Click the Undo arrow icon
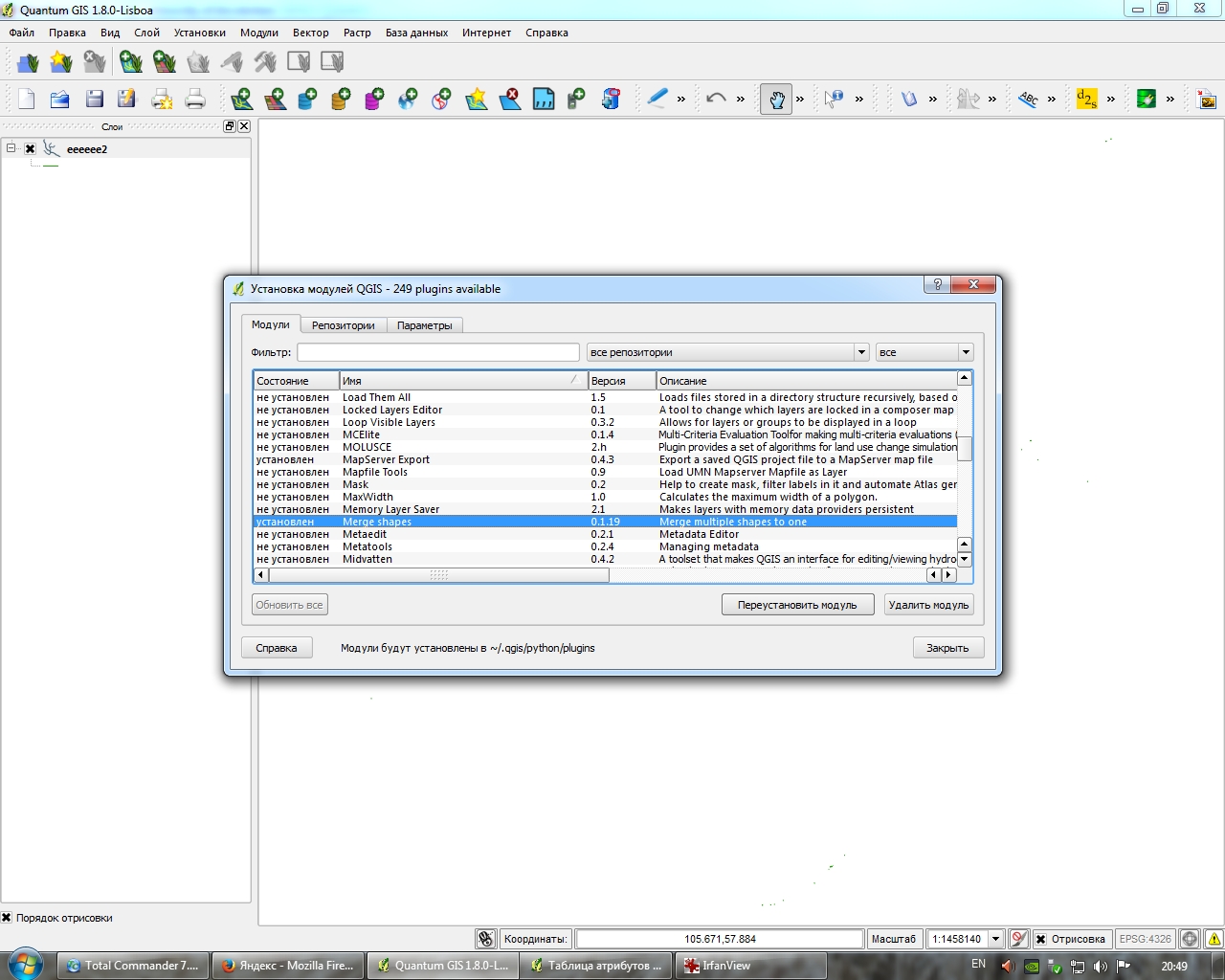 click(x=716, y=99)
